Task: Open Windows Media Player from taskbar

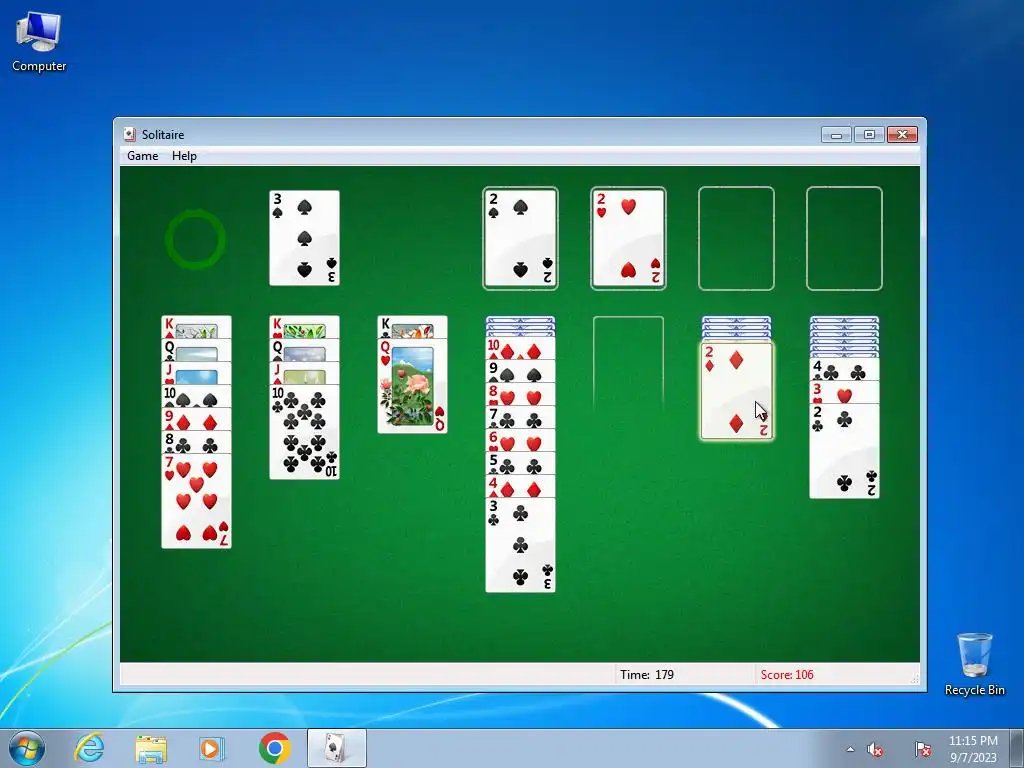Action: pyautogui.click(x=211, y=748)
